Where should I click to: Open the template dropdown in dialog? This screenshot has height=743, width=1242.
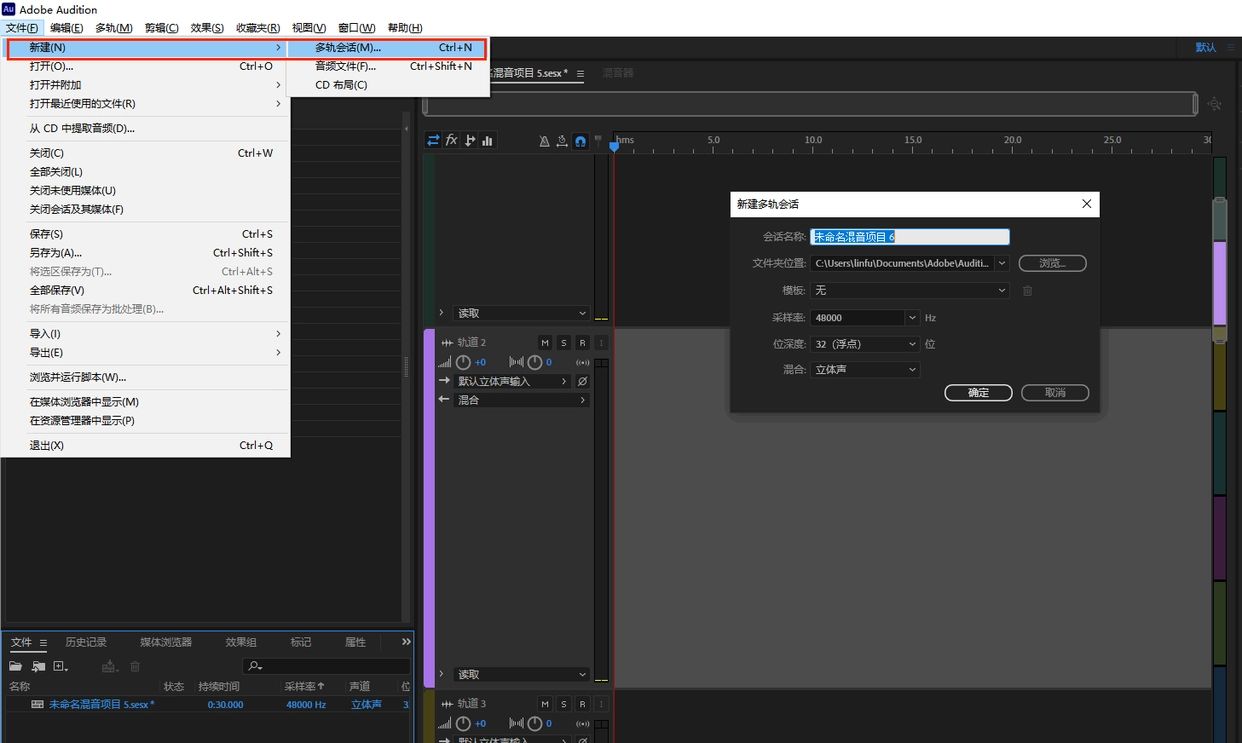pyautogui.click(x=909, y=290)
